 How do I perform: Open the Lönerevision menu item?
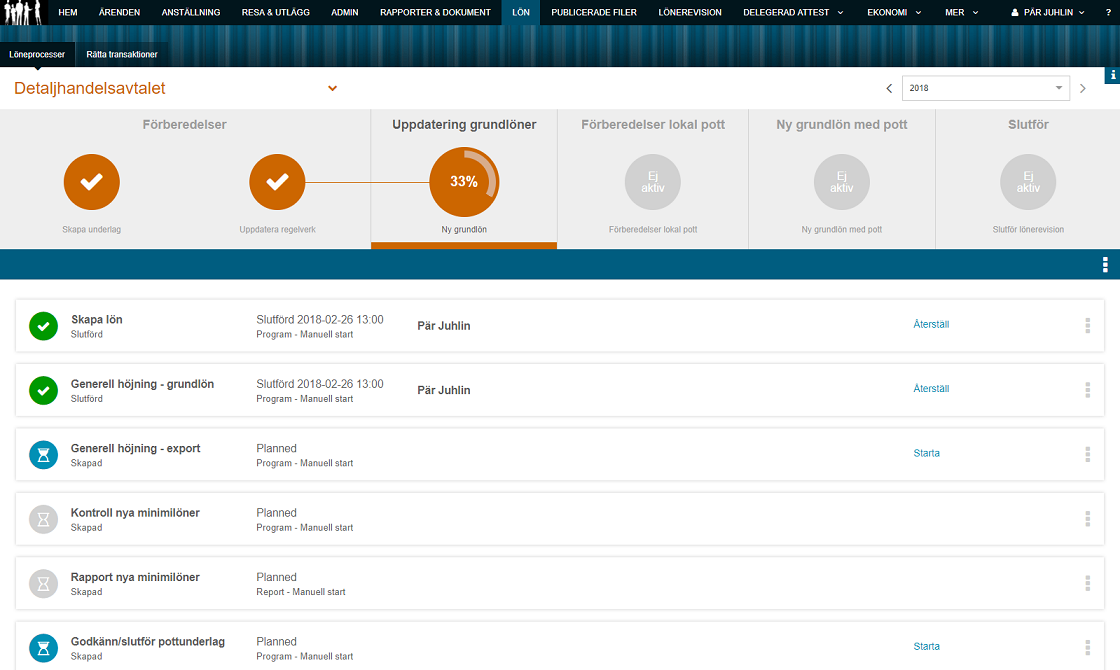tap(690, 12)
